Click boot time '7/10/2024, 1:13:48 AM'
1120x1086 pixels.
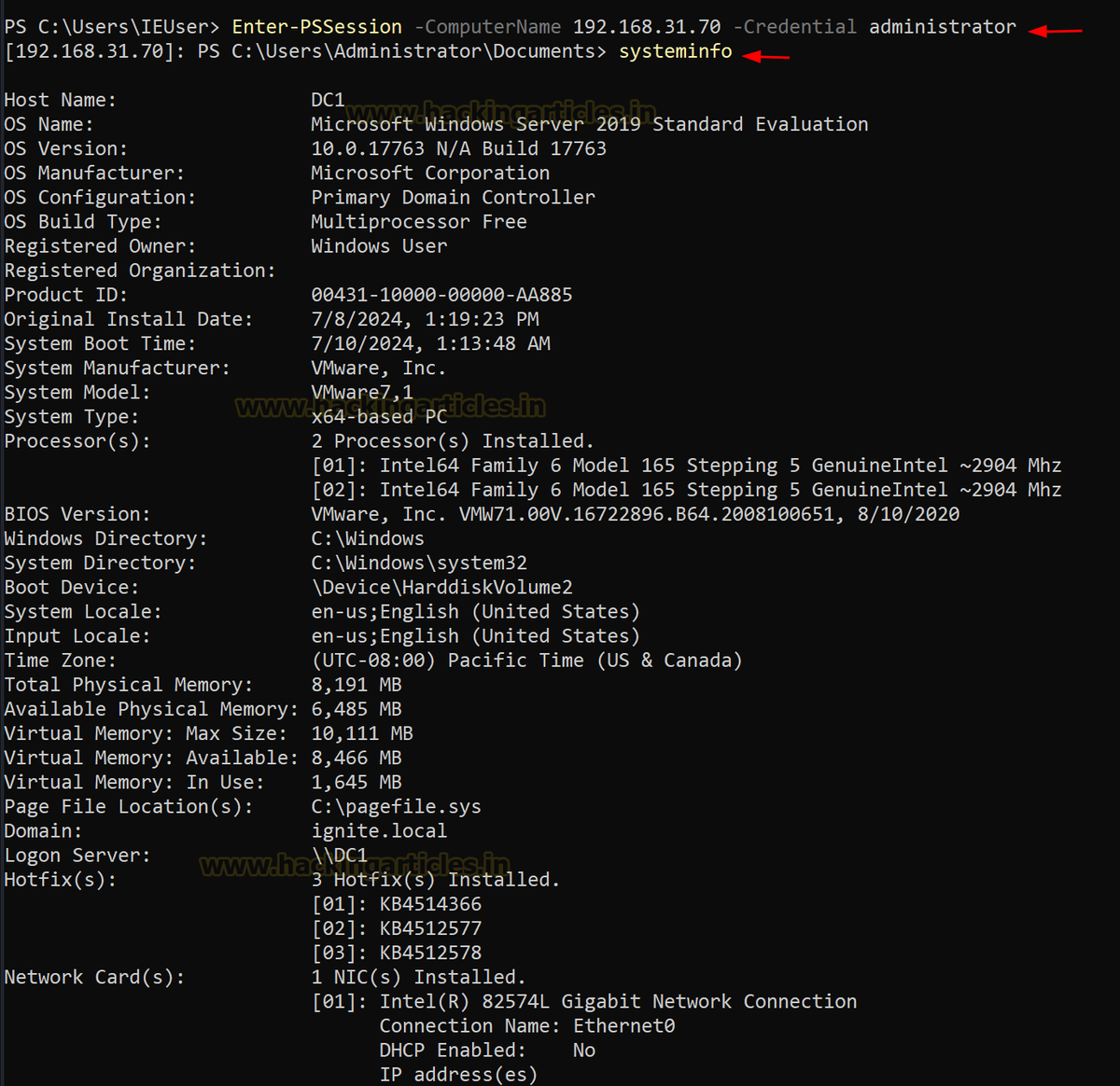(430, 343)
